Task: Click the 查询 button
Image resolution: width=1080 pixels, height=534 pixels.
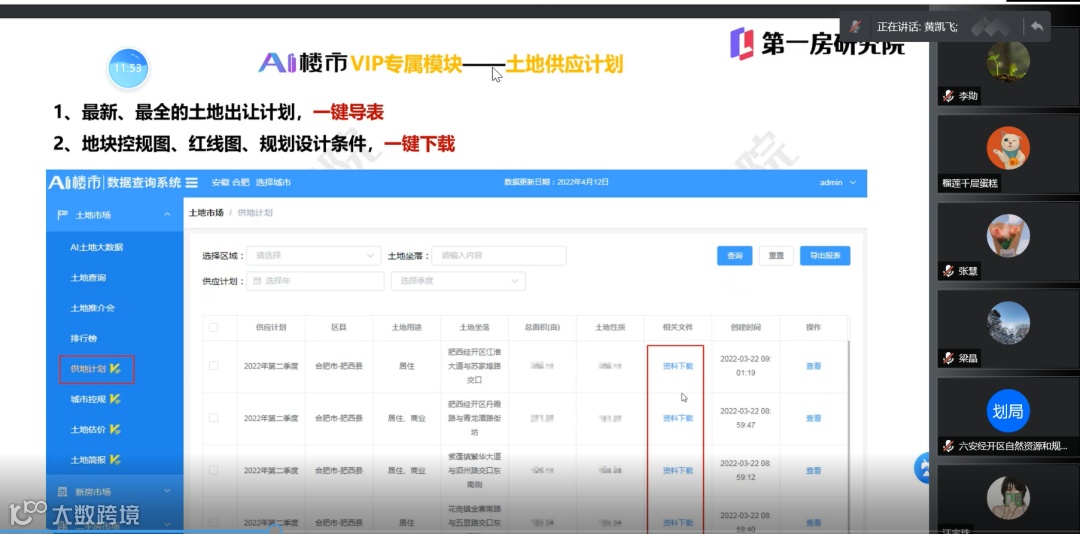Action: pyautogui.click(x=734, y=256)
